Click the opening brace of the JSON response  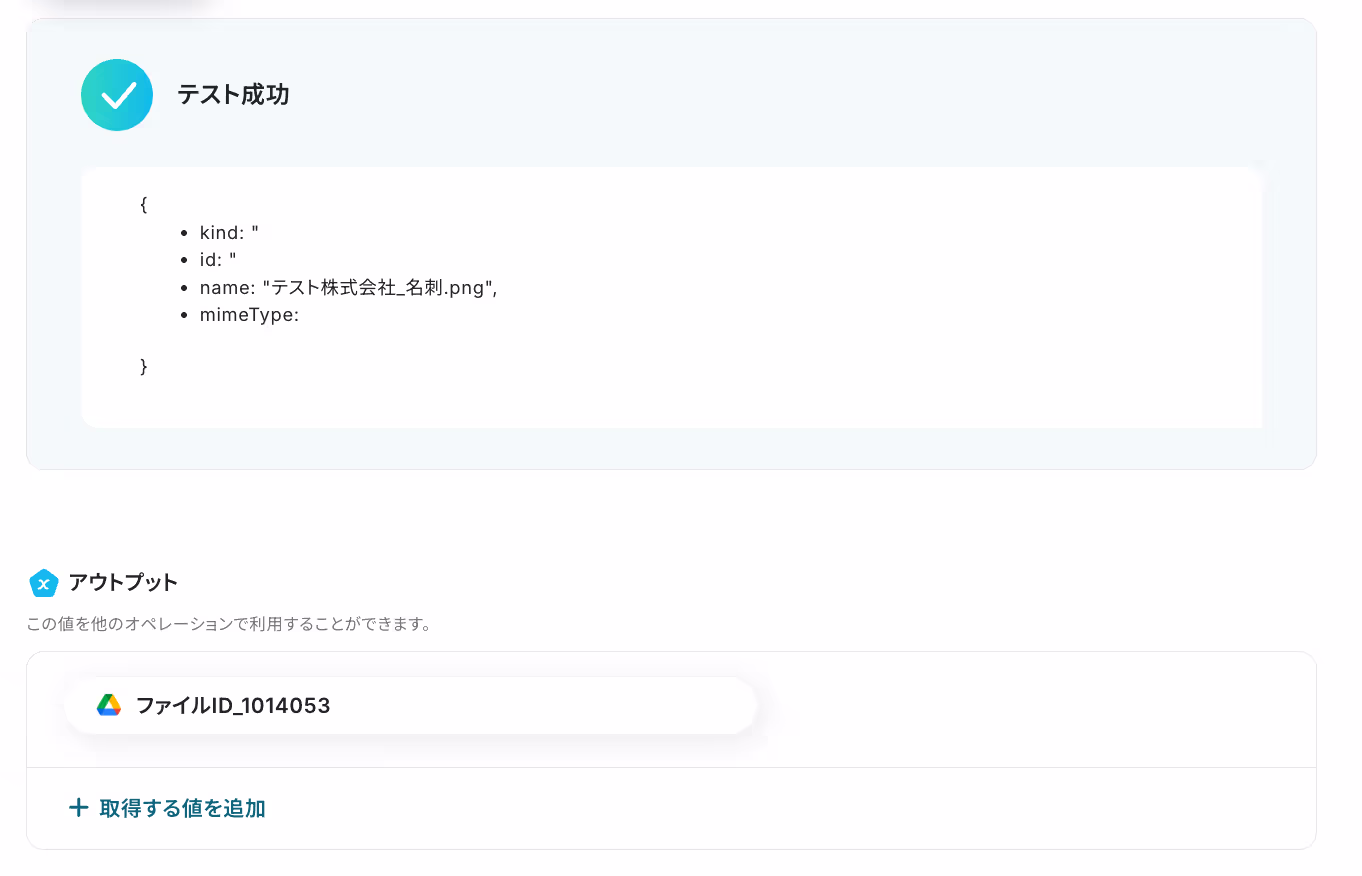pos(144,205)
